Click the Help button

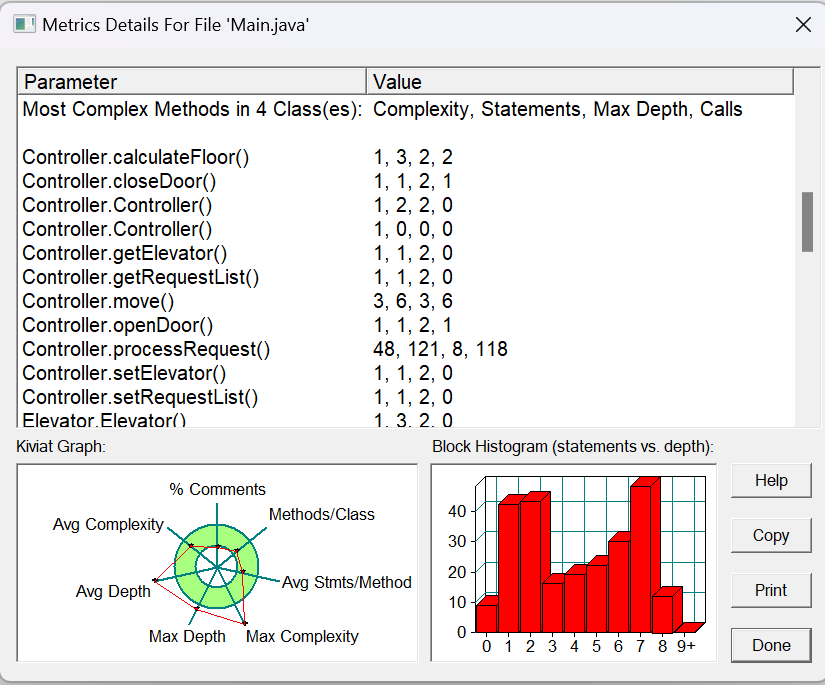(x=771, y=480)
